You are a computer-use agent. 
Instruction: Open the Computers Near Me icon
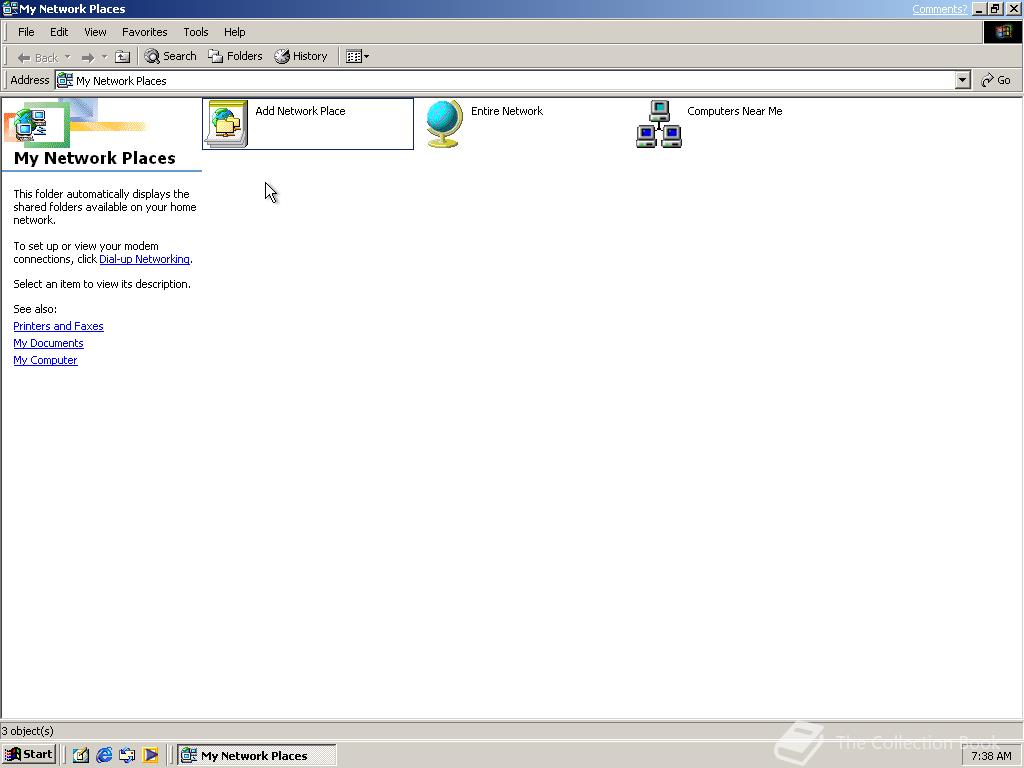[x=659, y=123]
